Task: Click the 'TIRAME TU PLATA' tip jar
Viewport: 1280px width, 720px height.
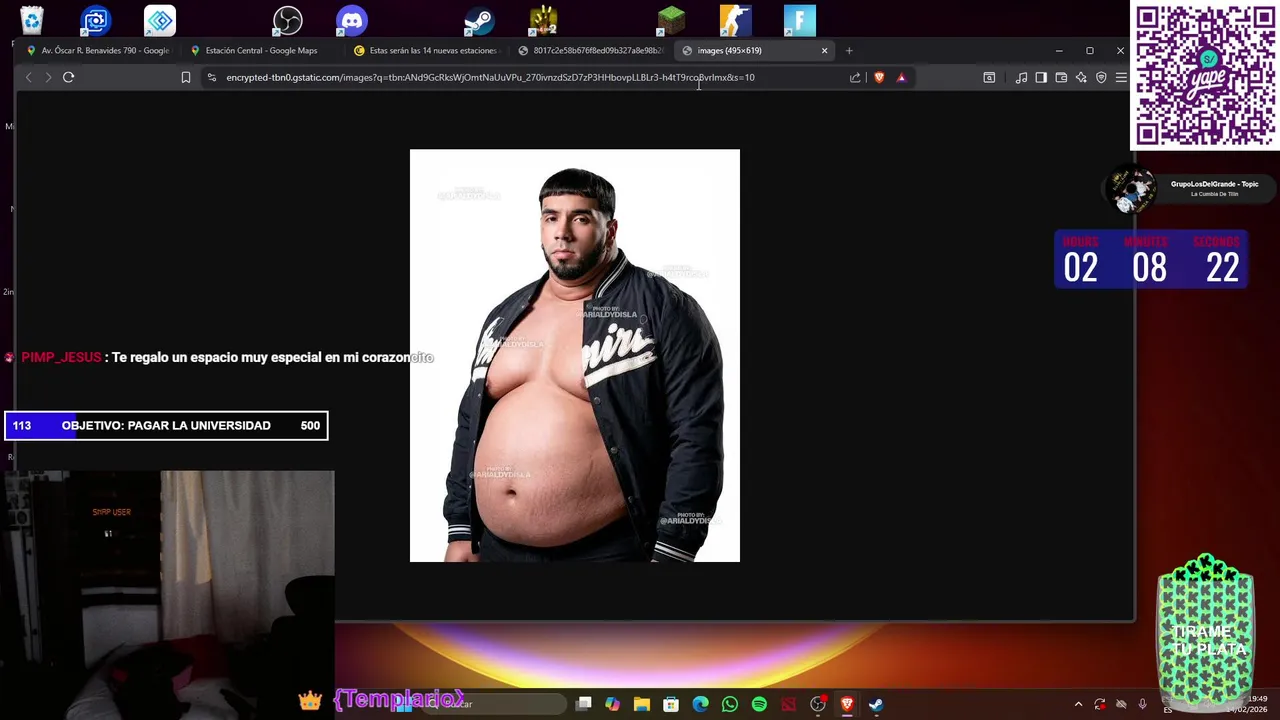Action: (1207, 630)
